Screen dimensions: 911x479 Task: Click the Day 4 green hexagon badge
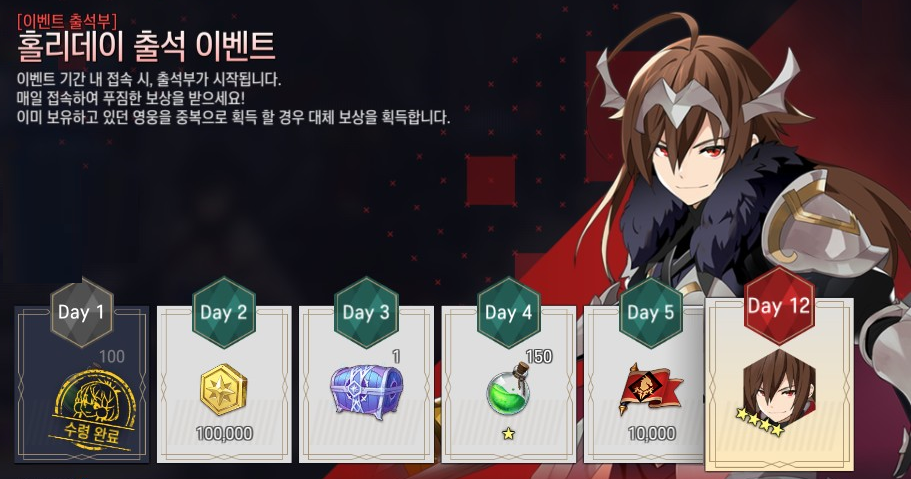click(508, 313)
